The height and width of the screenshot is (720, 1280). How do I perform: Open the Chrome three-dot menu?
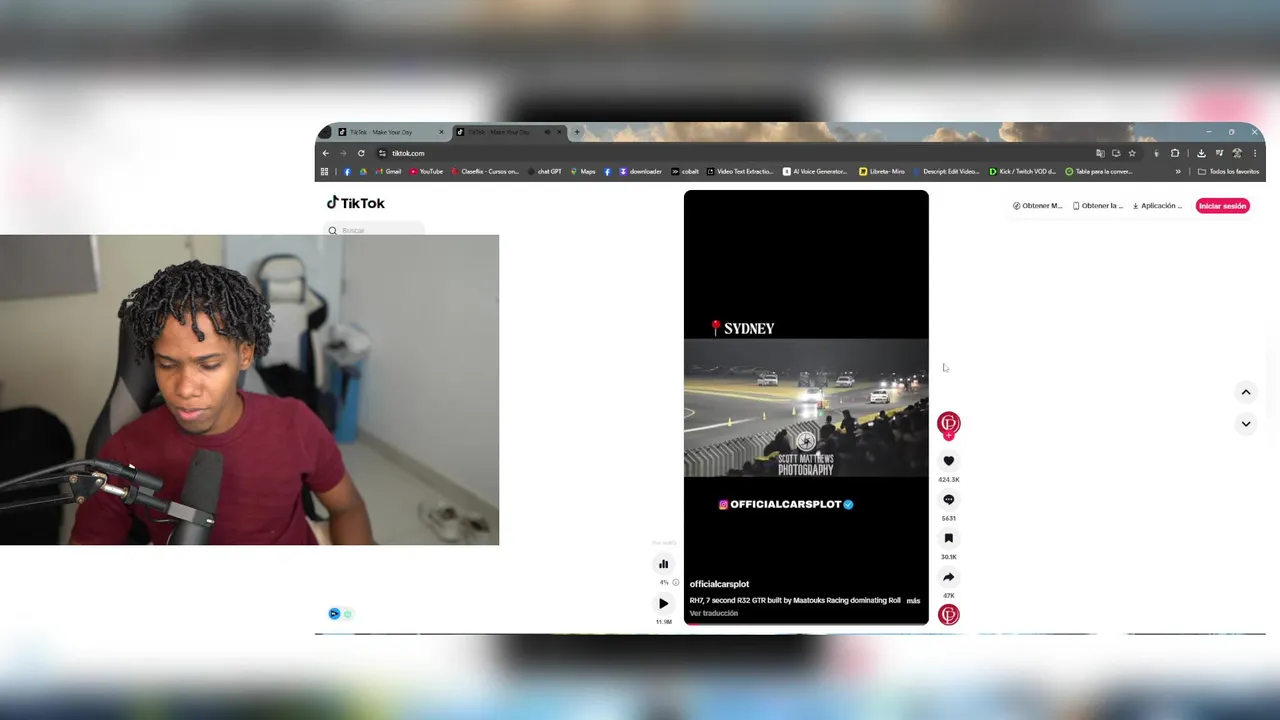[x=1255, y=153]
